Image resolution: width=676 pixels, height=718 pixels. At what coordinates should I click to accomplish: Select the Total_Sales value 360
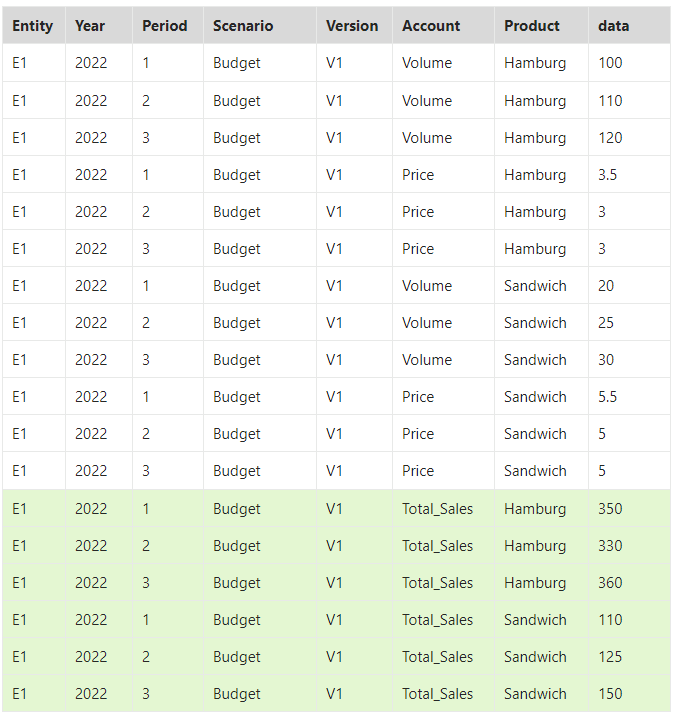click(610, 583)
